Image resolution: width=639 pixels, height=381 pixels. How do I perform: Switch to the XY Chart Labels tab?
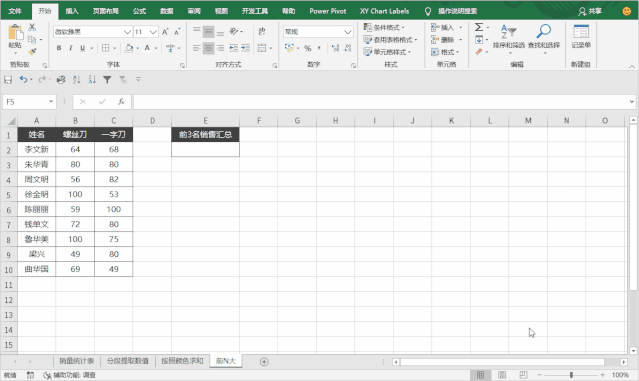(x=384, y=11)
